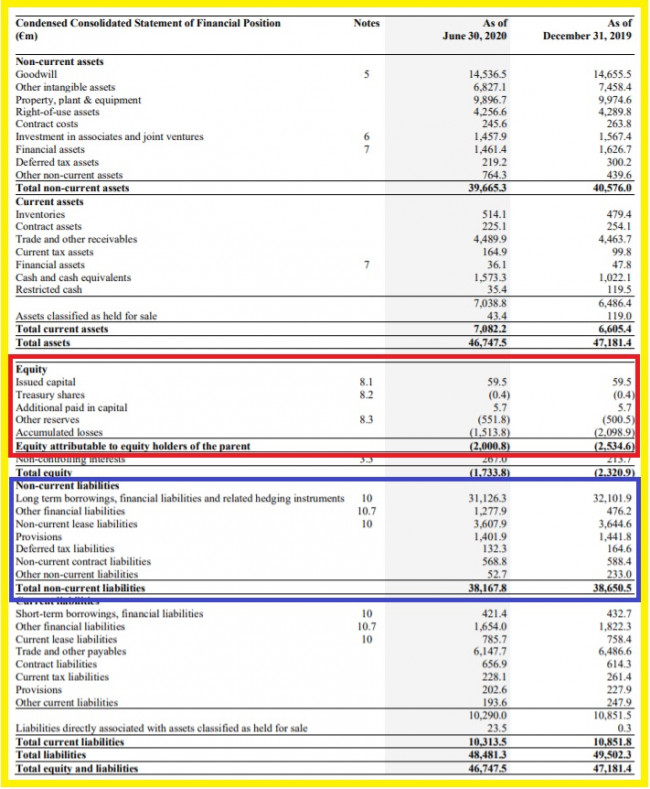The width and height of the screenshot is (650, 789).
Task: Click 'Non-current contract liabilities' label
Action: point(83,561)
